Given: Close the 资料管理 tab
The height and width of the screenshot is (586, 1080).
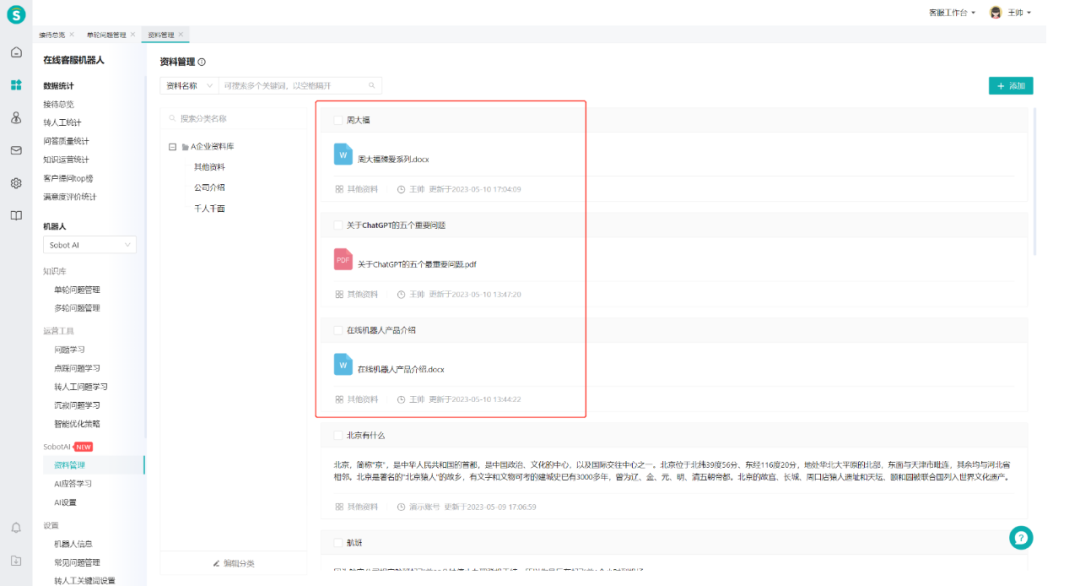Looking at the screenshot, I should pos(181,34).
